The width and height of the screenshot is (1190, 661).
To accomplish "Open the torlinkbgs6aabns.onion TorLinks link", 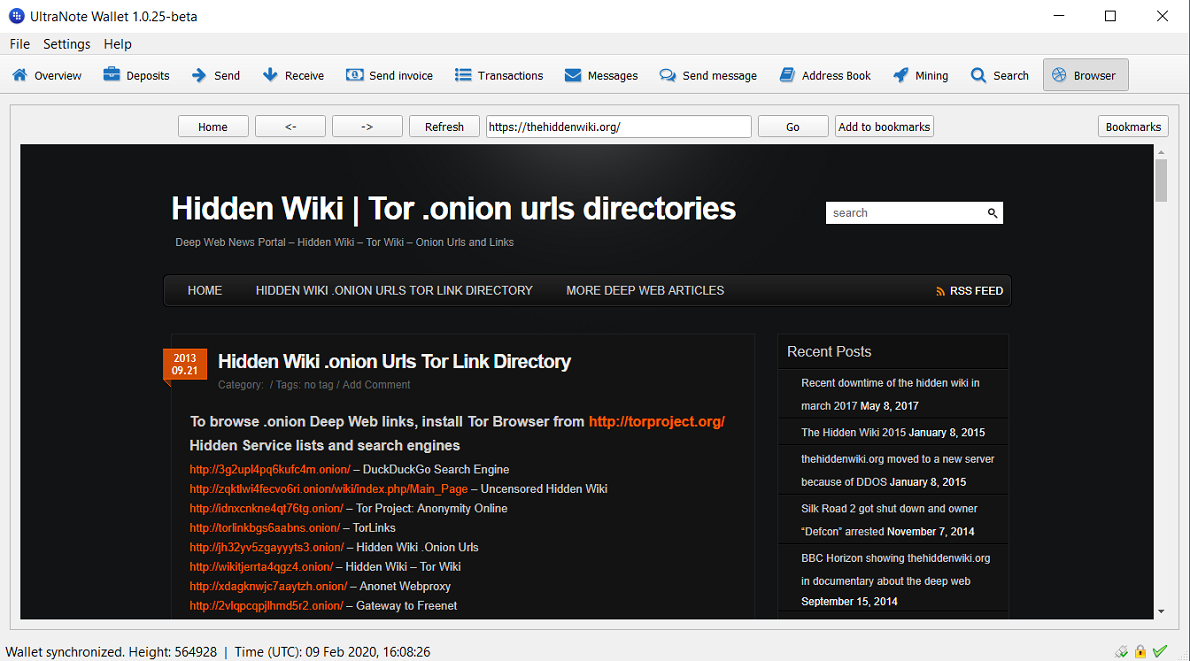I will (x=265, y=528).
